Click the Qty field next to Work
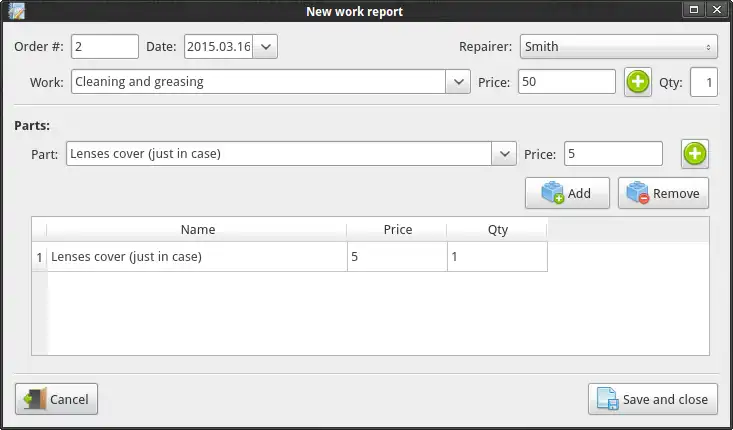The width and height of the screenshot is (733, 430). (x=703, y=82)
